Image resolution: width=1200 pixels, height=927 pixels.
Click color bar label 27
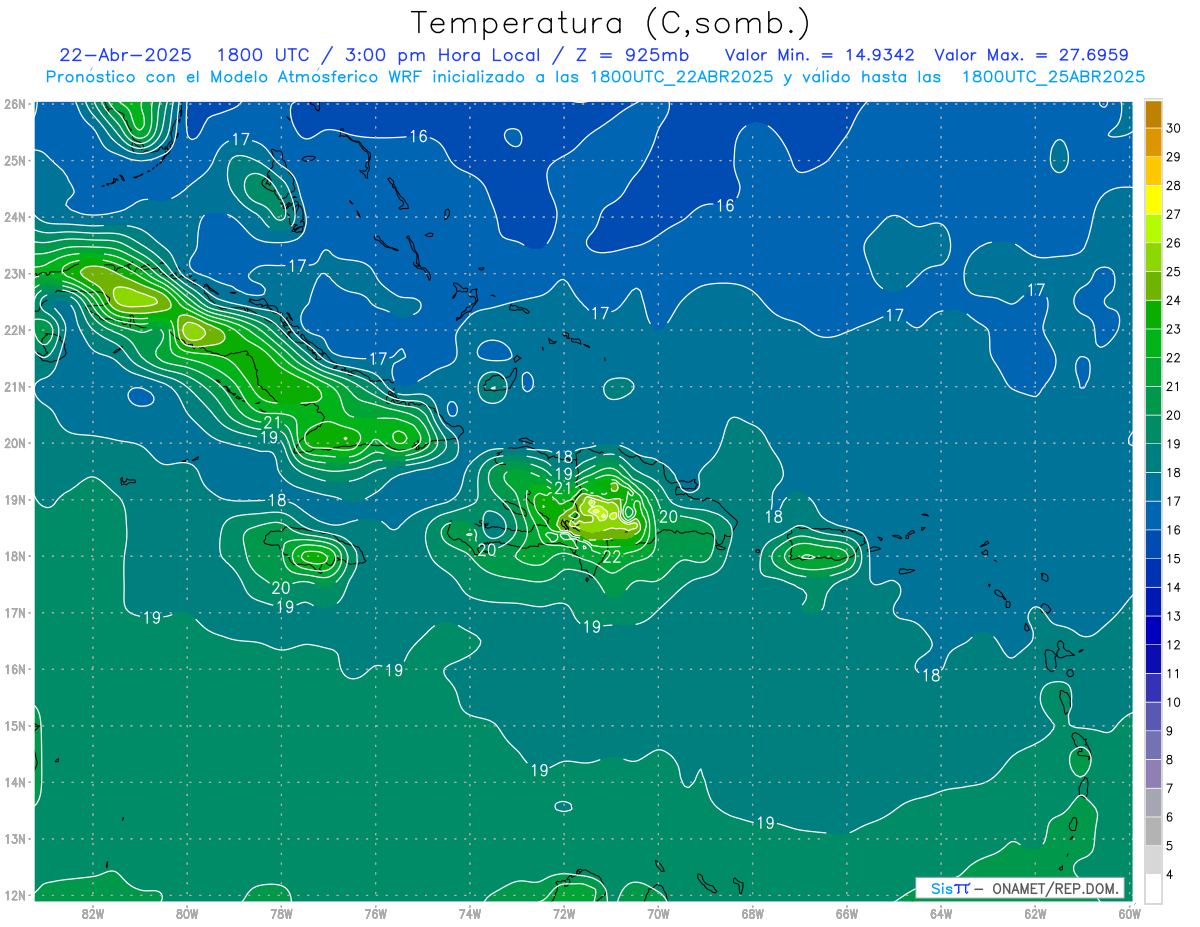click(1173, 214)
